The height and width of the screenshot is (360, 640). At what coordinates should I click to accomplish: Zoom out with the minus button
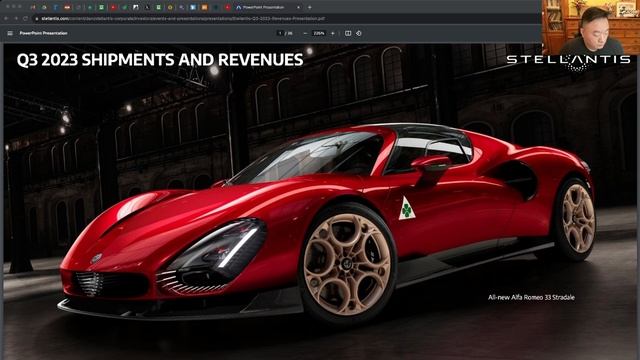[x=305, y=33]
